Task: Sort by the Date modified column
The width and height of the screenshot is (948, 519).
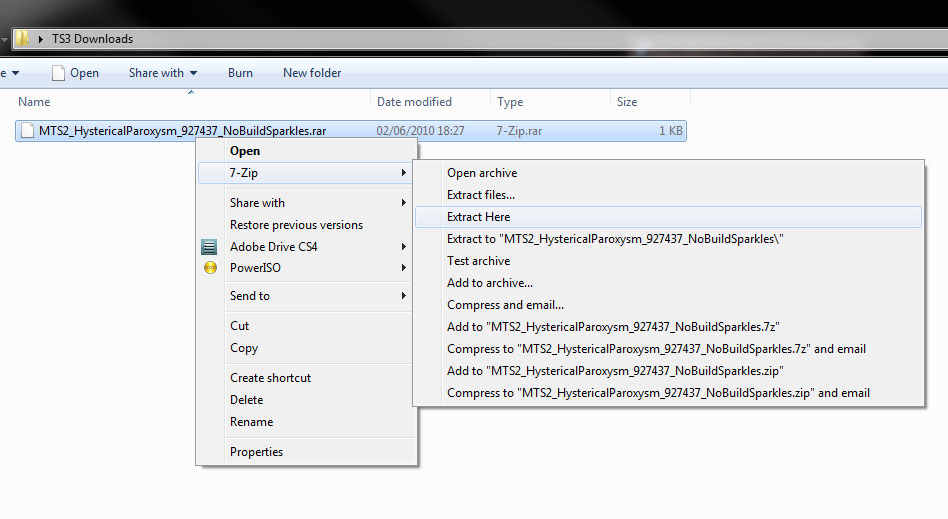Action: 414,102
